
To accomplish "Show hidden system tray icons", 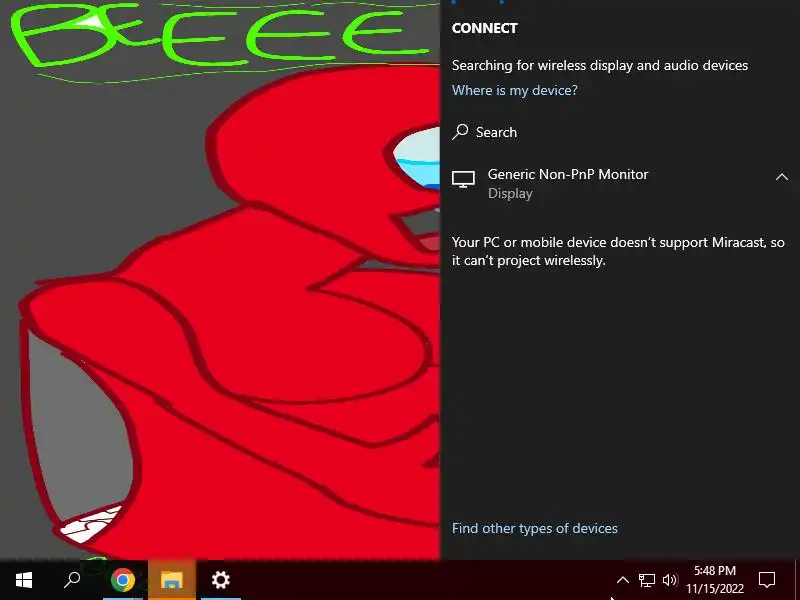I will 622,580.
